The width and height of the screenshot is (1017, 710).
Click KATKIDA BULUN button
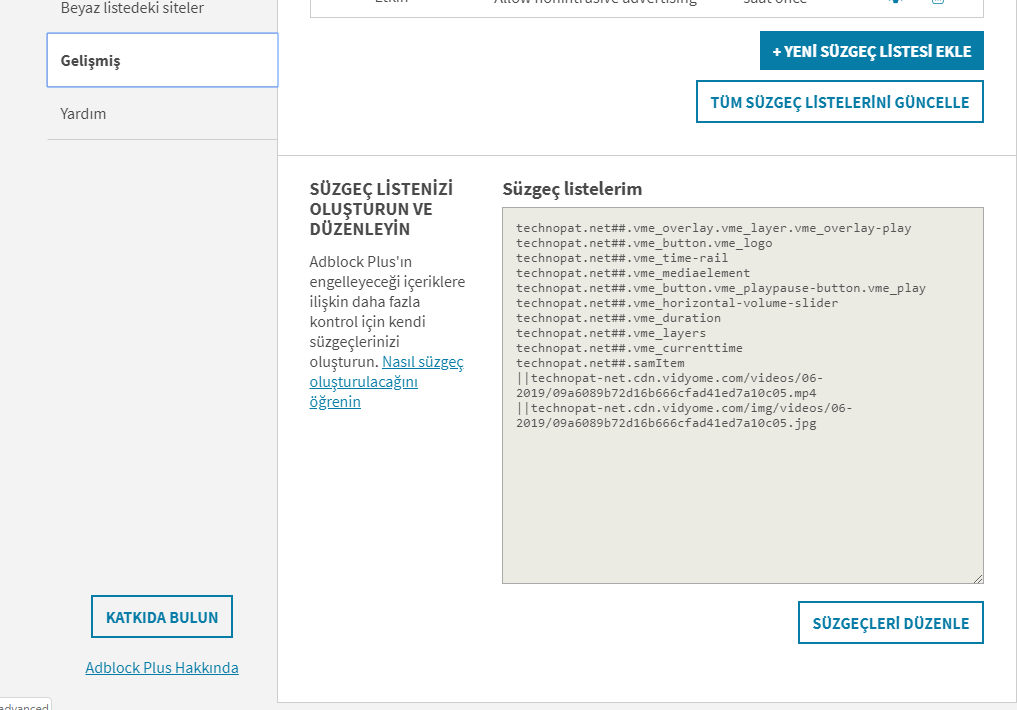162,617
